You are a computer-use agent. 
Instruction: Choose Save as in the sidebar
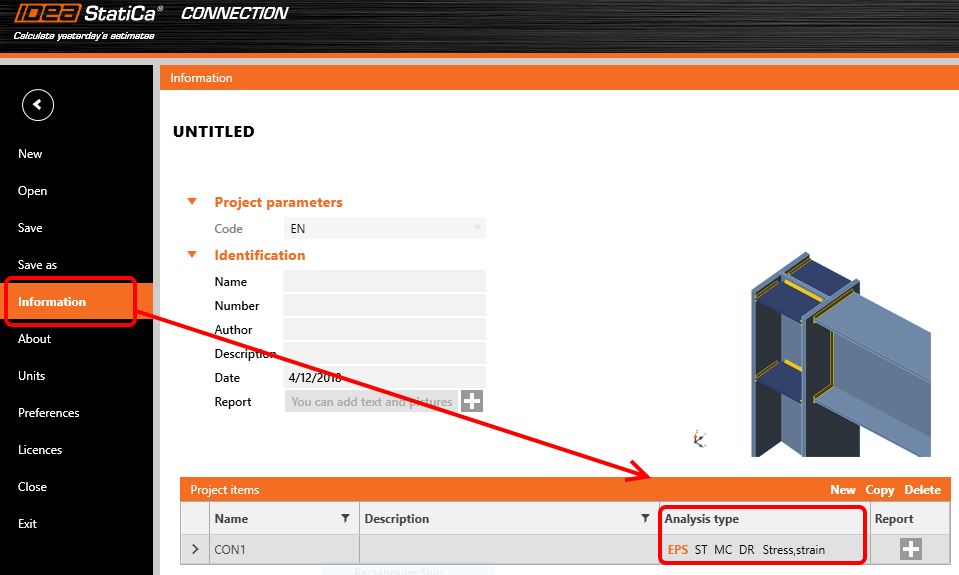[37, 265]
